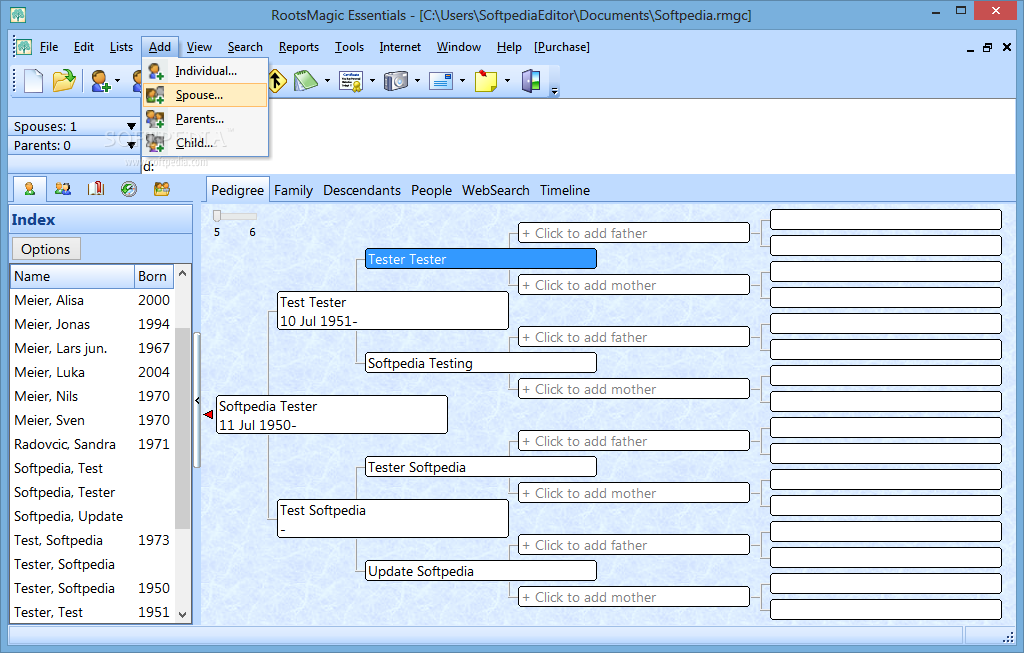
Task: Open the Reports menu
Action: tap(299, 47)
